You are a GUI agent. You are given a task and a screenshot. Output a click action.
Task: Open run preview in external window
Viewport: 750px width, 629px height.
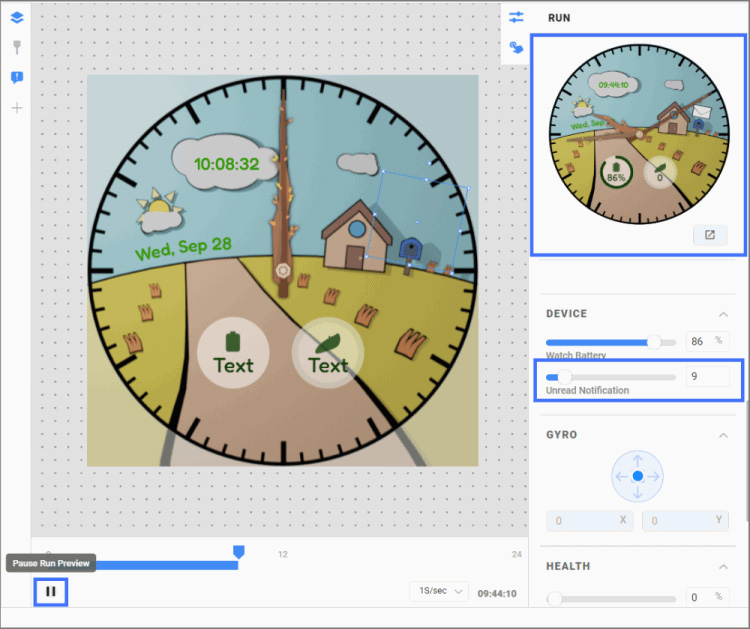click(709, 236)
